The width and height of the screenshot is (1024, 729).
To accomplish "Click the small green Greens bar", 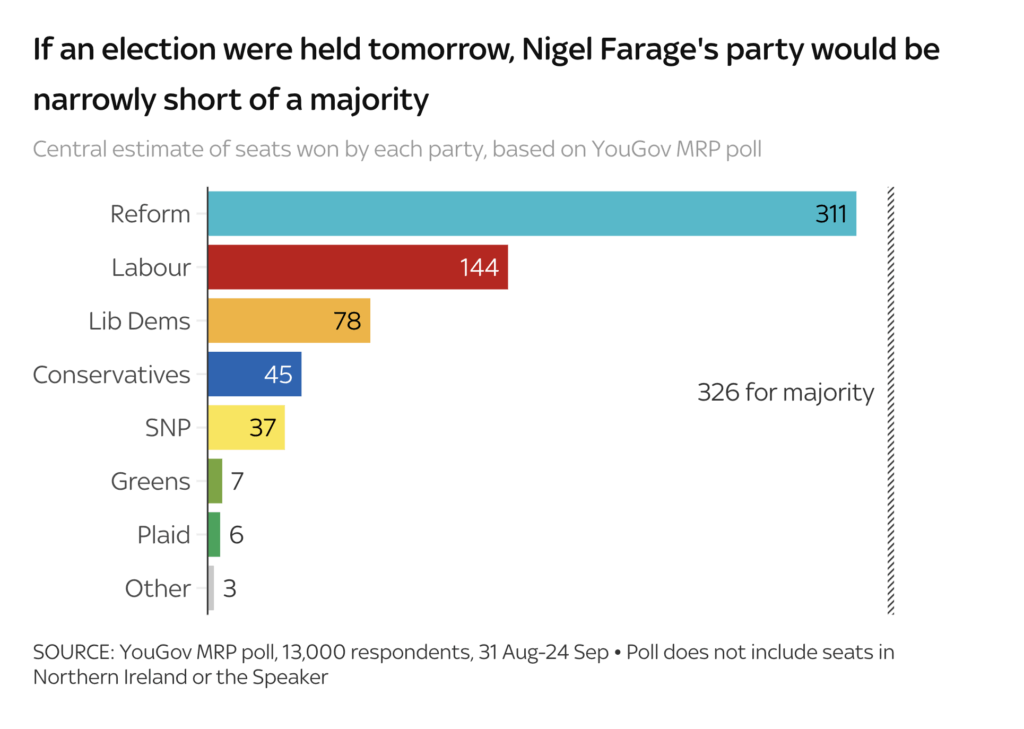I will [215, 481].
